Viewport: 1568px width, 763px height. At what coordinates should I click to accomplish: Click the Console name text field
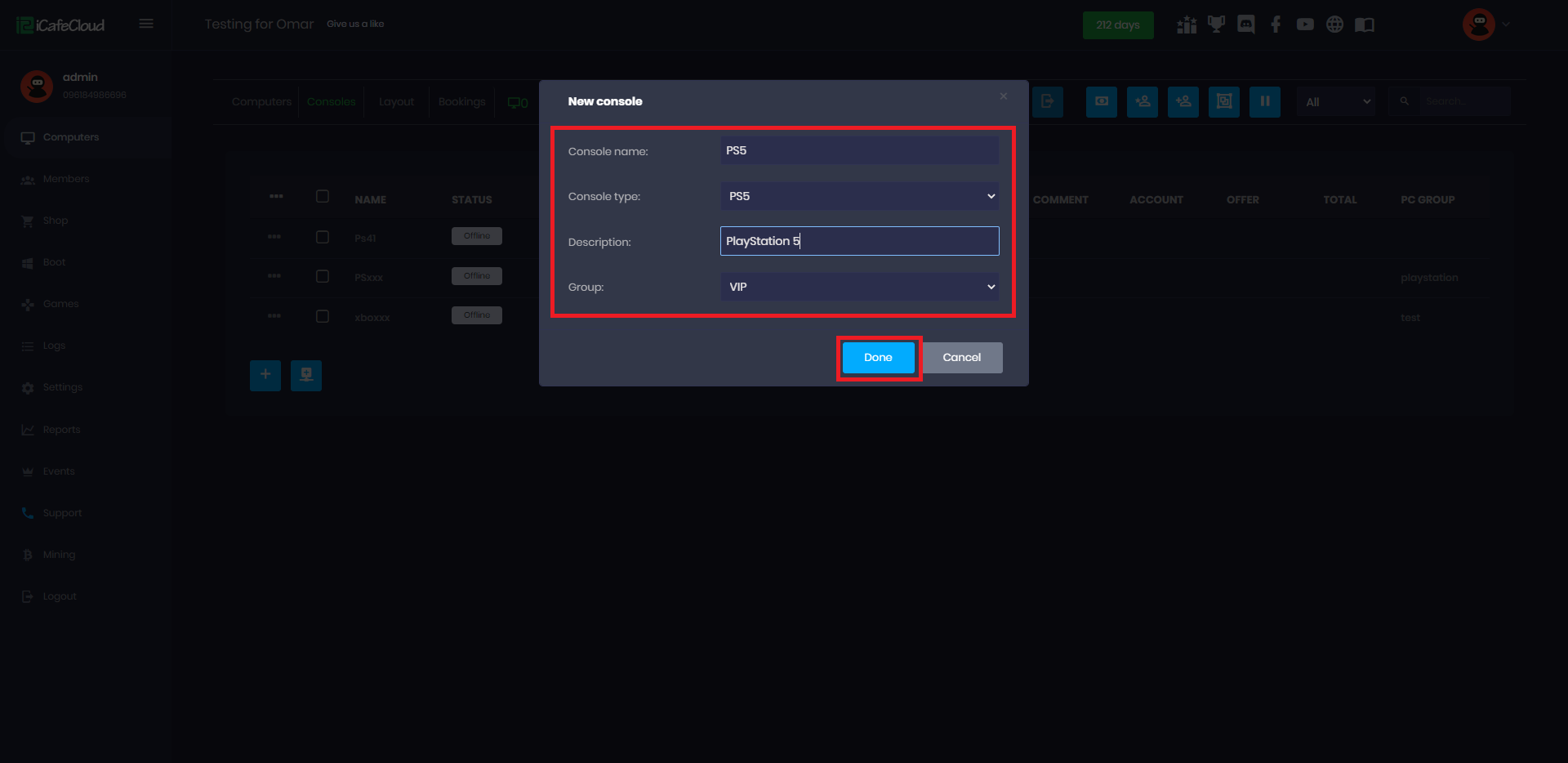(859, 150)
